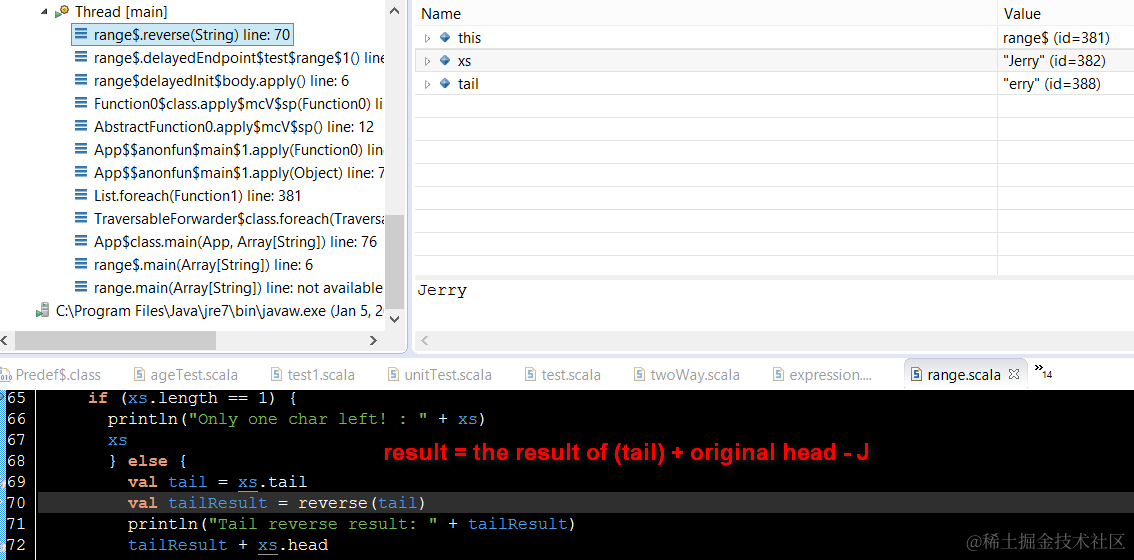Click the ageTest.scala file icon
1134x560 pixels.
(x=140, y=374)
